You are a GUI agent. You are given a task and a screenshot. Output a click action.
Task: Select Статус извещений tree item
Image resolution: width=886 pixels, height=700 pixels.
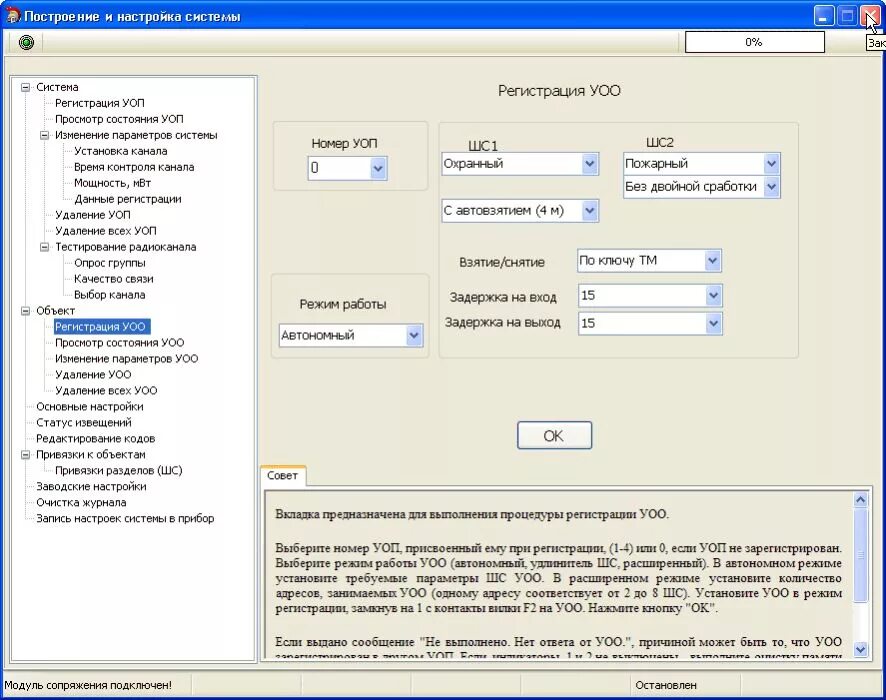pyautogui.click(x=84, y=423)
